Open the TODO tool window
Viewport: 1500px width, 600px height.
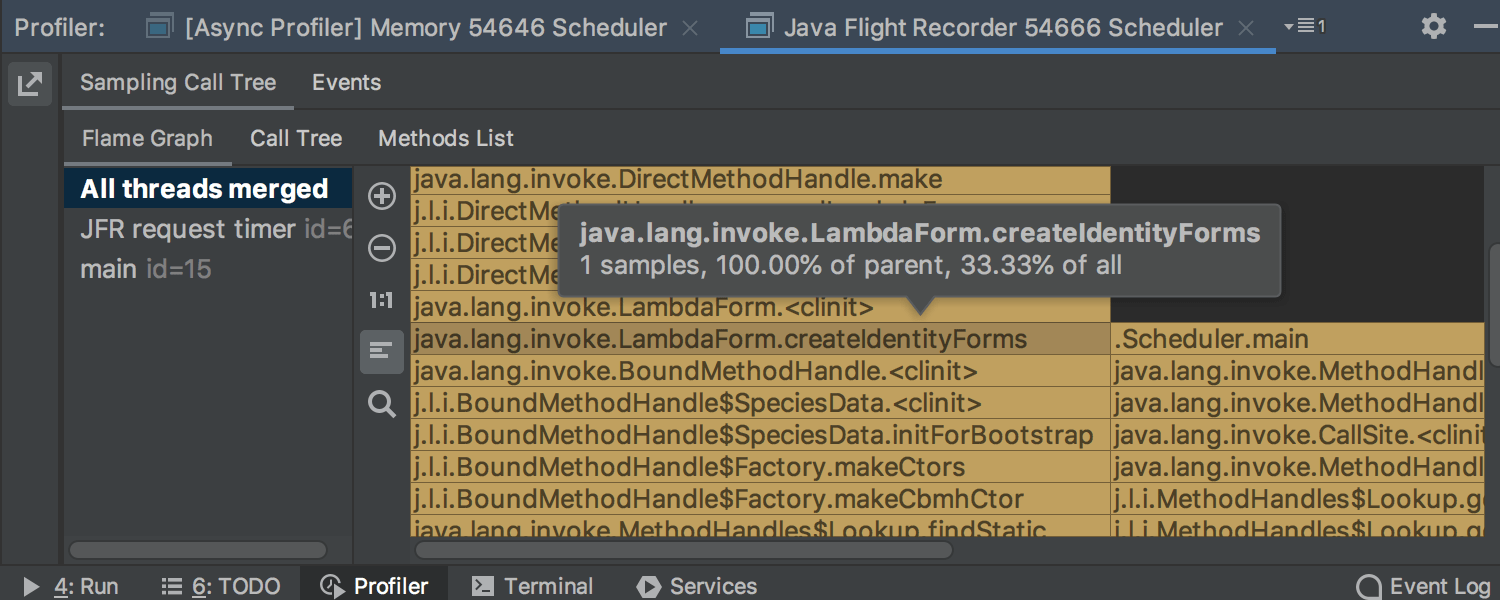[233, 586]
